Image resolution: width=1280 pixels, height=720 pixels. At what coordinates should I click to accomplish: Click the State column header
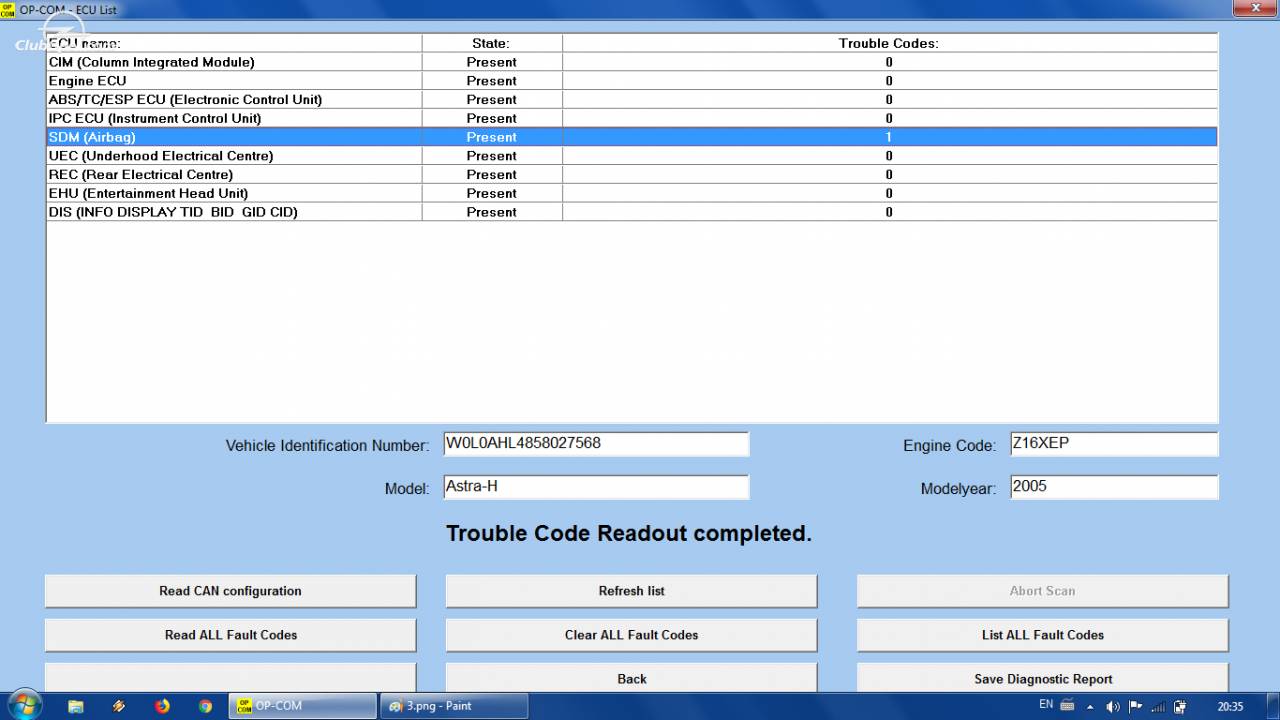(x=491, y=43)
